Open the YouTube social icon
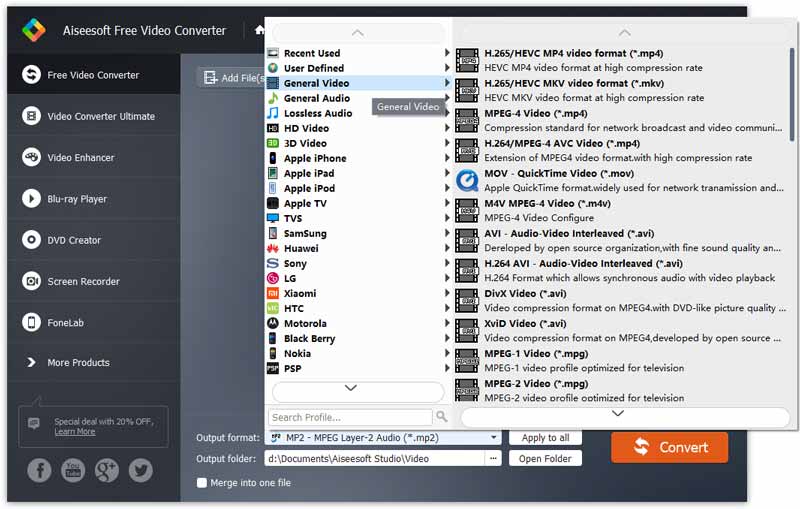Image resolution: width=800 pixels, height=509 pixels. 73,470
